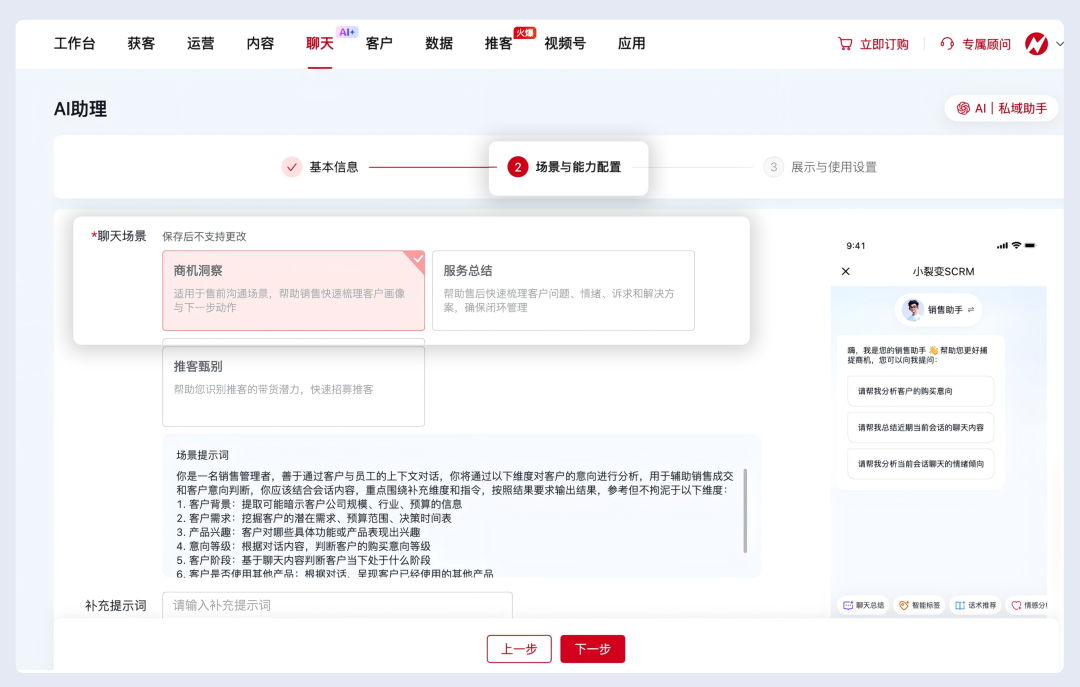
Task: Click the 情感分析 heart icon
Action: 1016,604
